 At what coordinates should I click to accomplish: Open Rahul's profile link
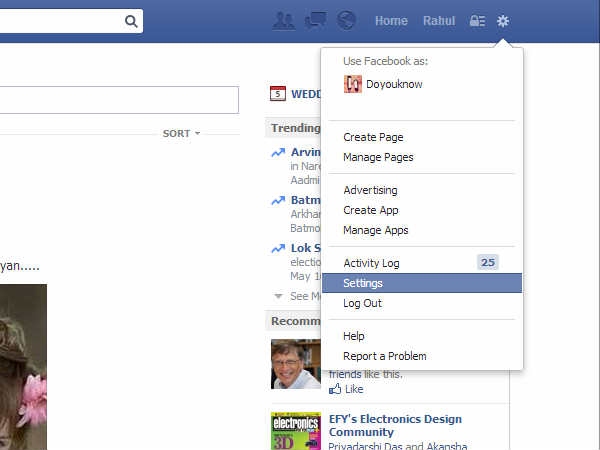pos(439,21)
